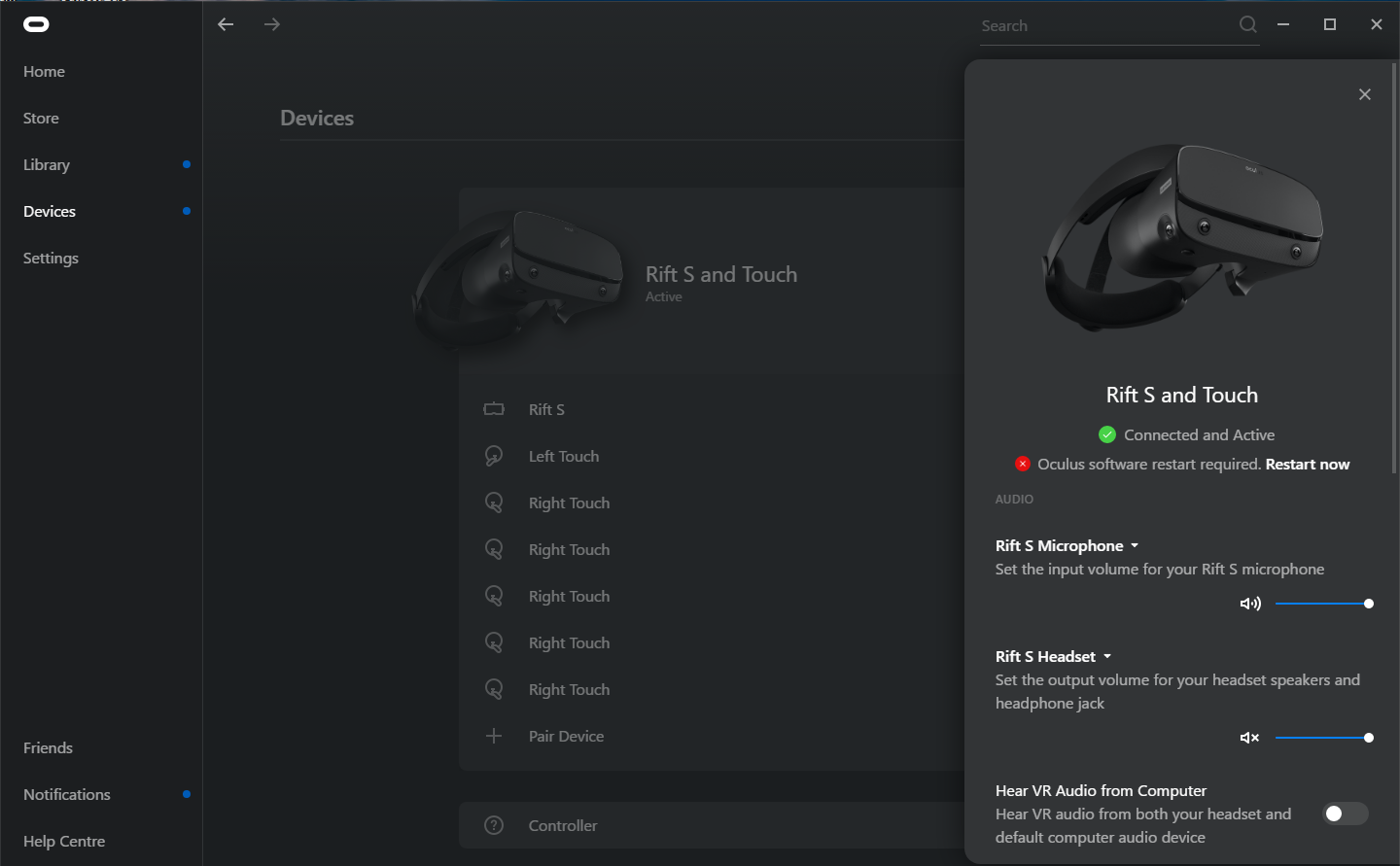Click the Oculus logo icon
The image size is (1400, 866).
(36, 24)
